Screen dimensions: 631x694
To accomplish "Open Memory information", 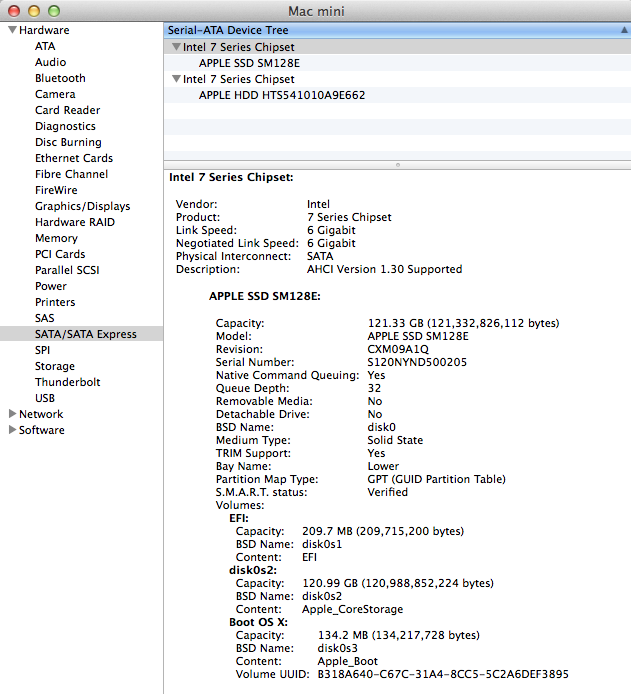I will [x=56, y=238].
